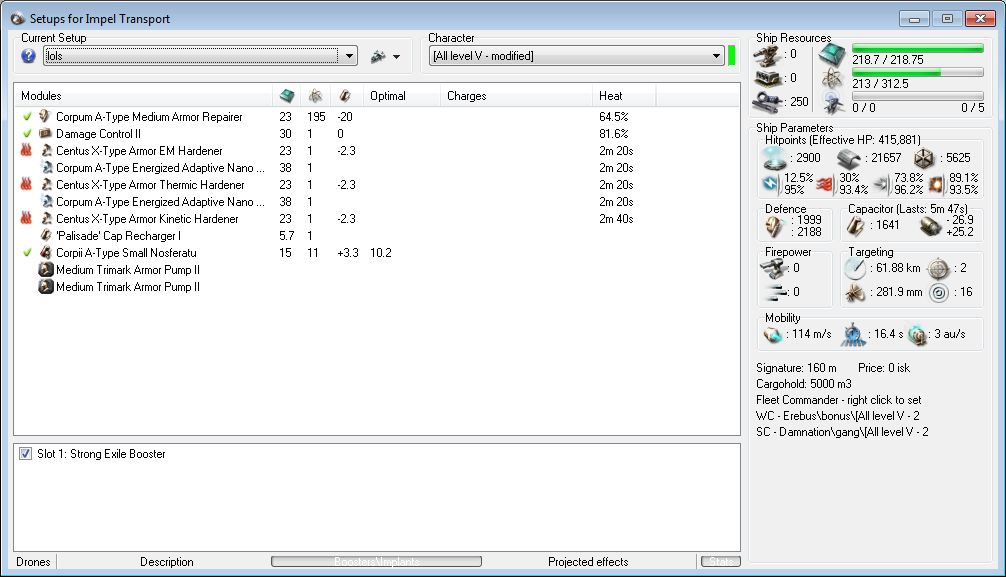Open the Character dropdown arrow
The height and width of the screenshot is (577, 1006).
(x=716, y=56)
